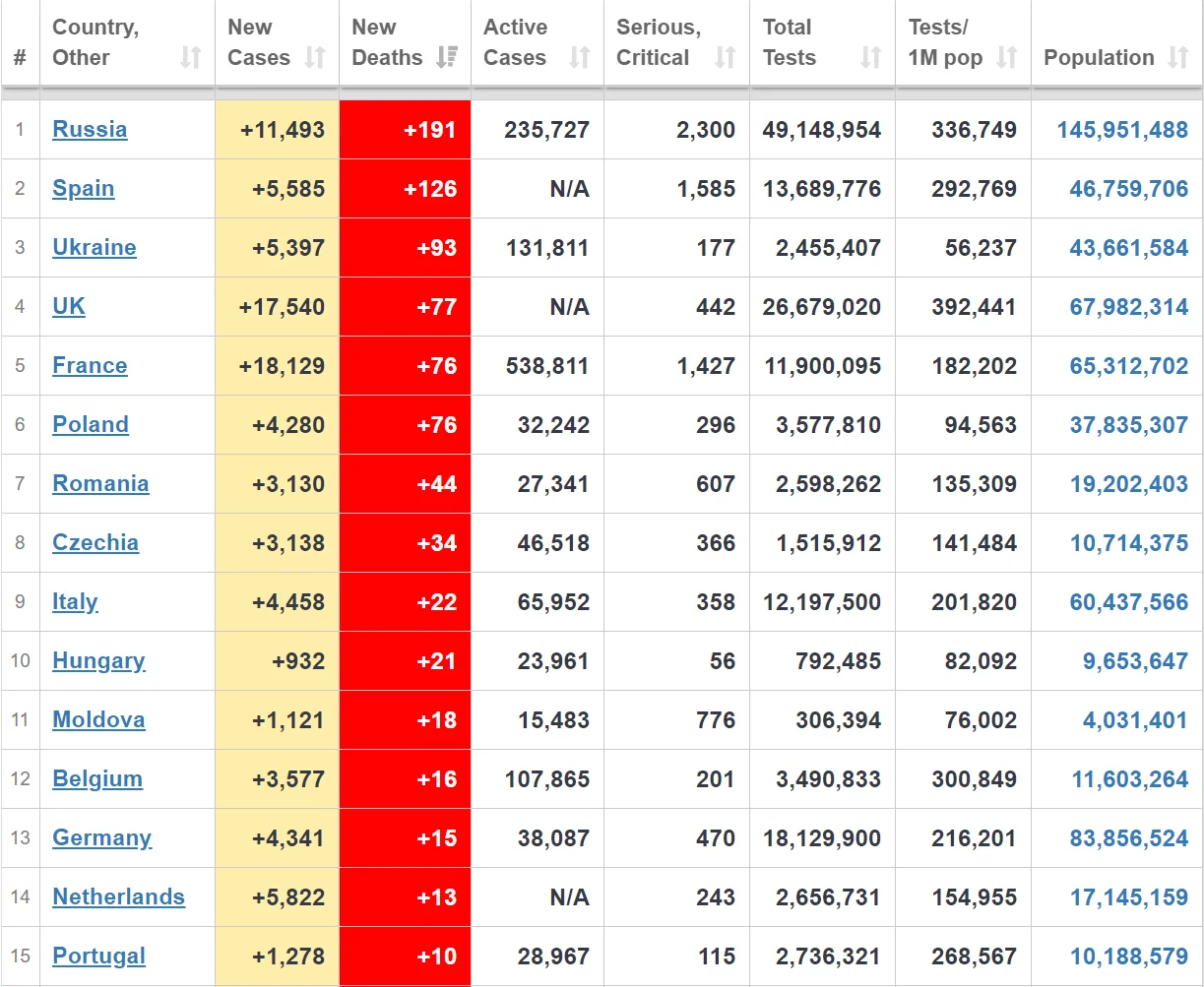Sort by Country, Other column arrows

[191, 58]
